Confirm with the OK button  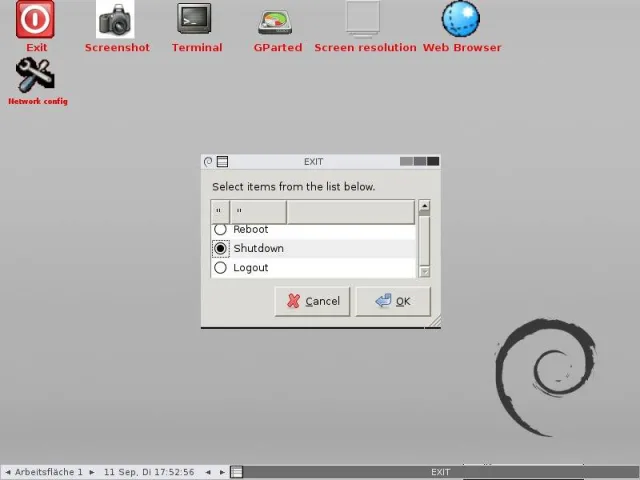tap(393, 301)
